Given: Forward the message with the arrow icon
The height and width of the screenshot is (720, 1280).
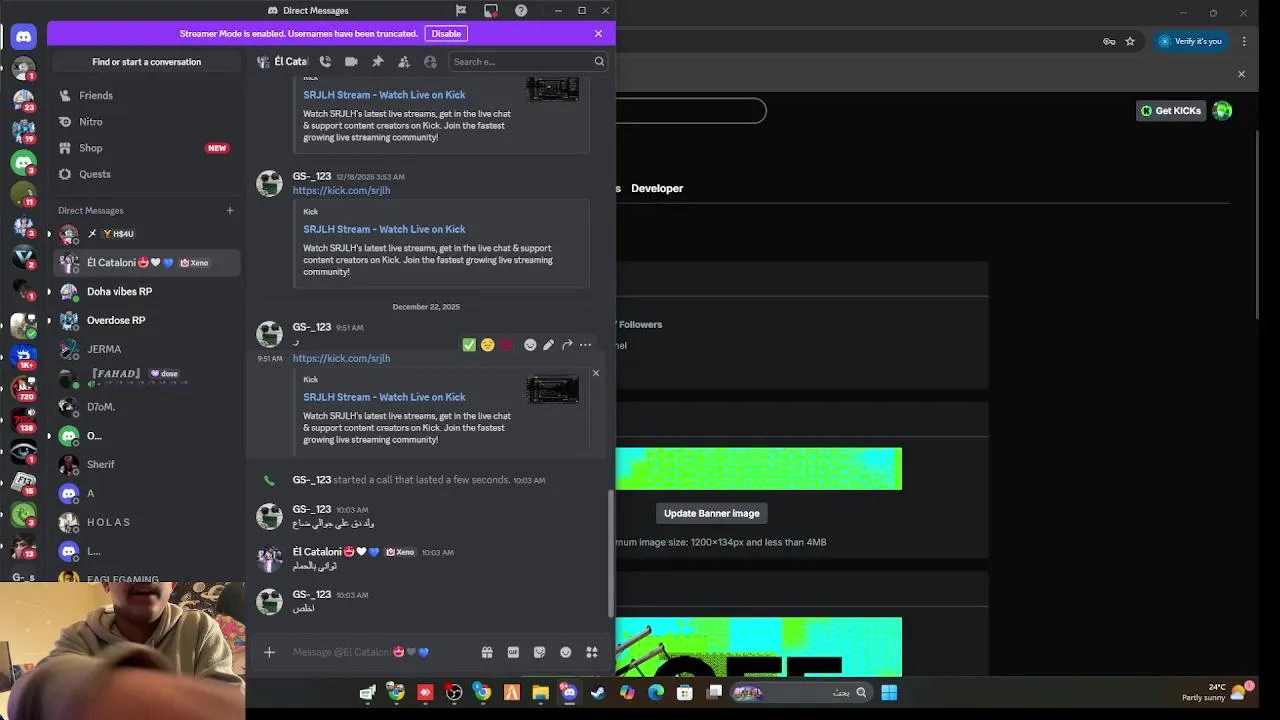Looking at the screenshot, I should tap(567, 345).
